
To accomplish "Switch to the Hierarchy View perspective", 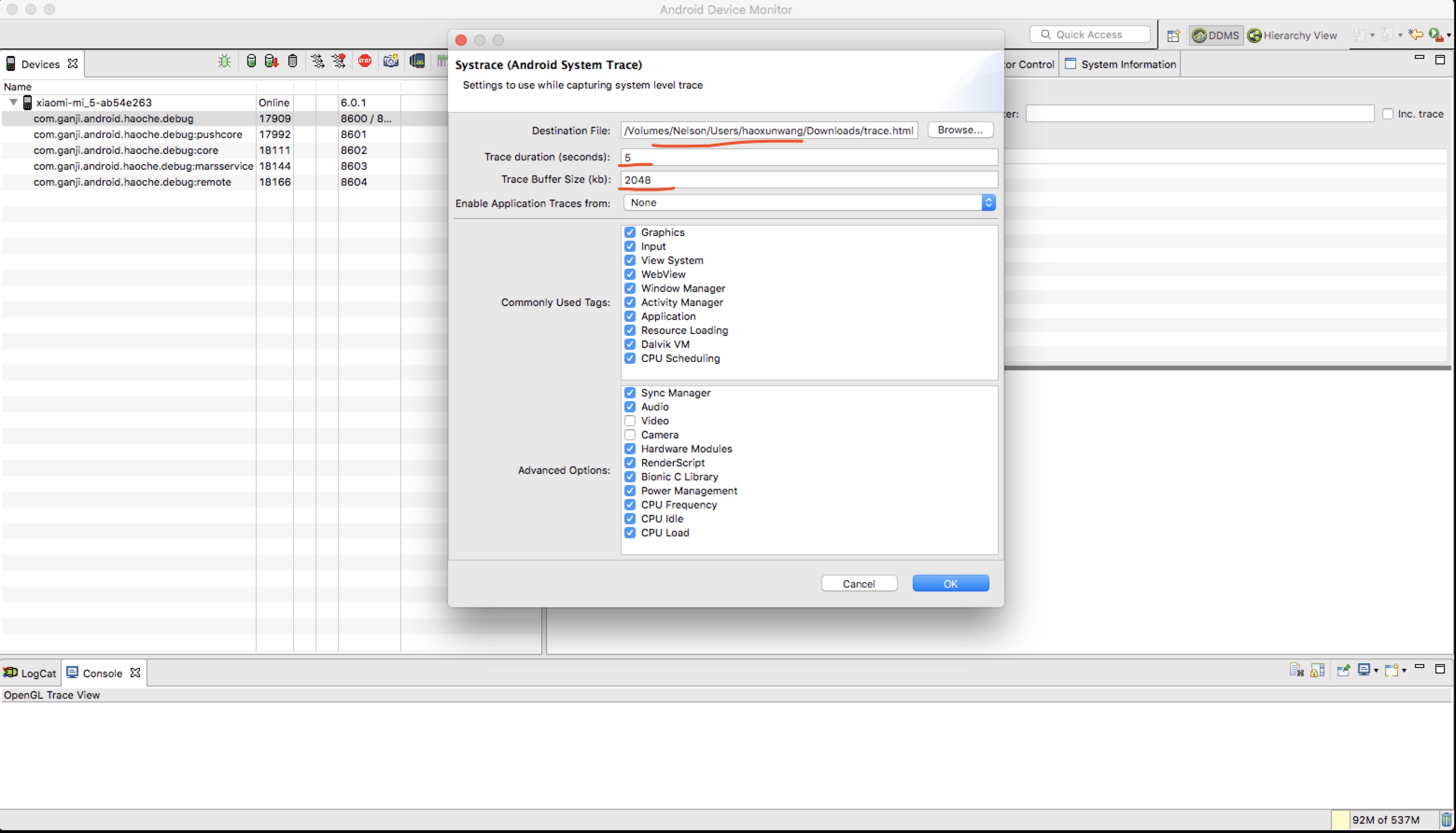I will pyautogui.click(x=1292, y=35).
